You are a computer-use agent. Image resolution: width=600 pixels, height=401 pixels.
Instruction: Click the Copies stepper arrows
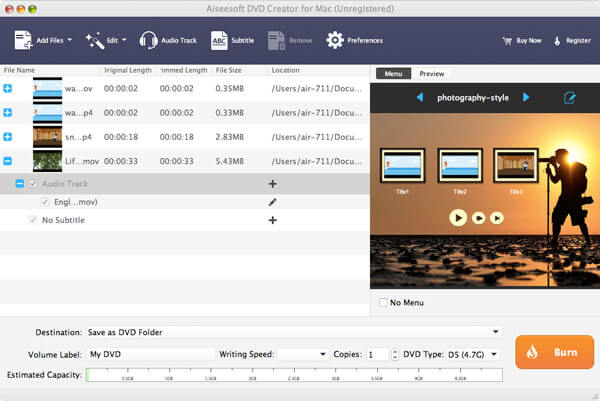click(395, 354)
